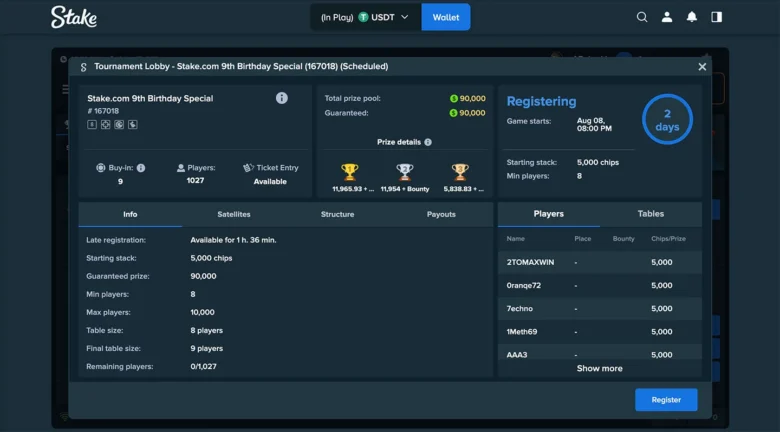Open the search magnifier icon
780x432 pixels.
point(642,17)
